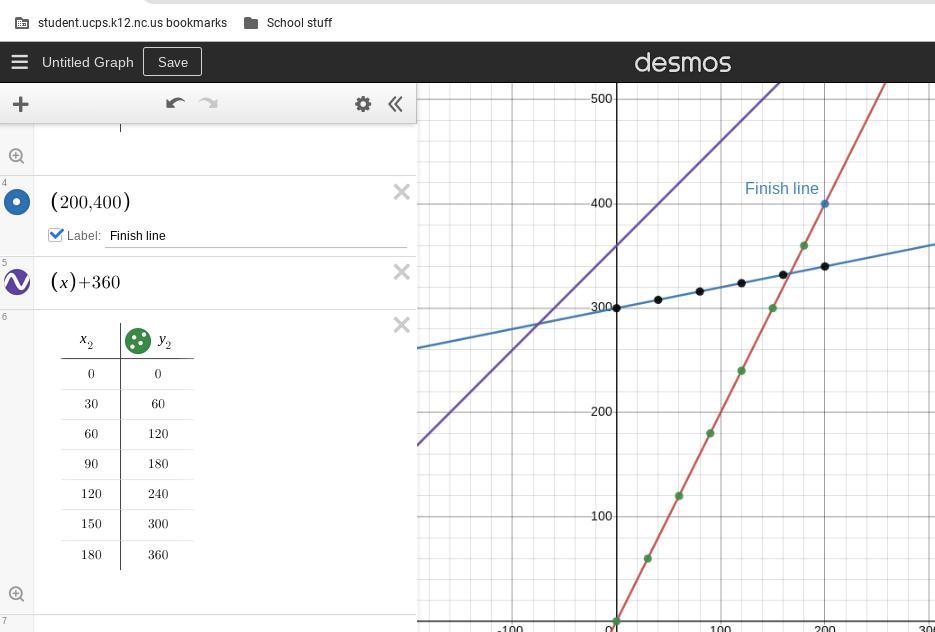
Task: Select table cell with value 240
Action: click(x=157, y=494)
